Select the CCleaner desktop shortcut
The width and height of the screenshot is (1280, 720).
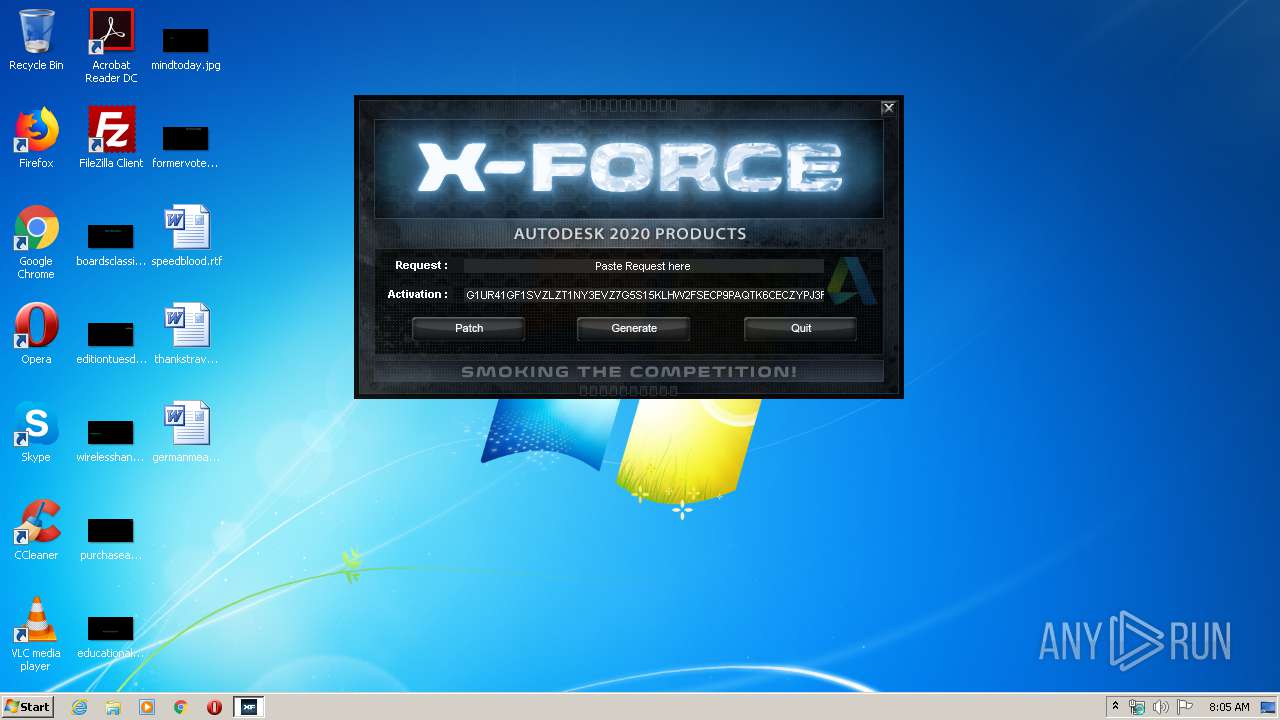coord(36,530)
